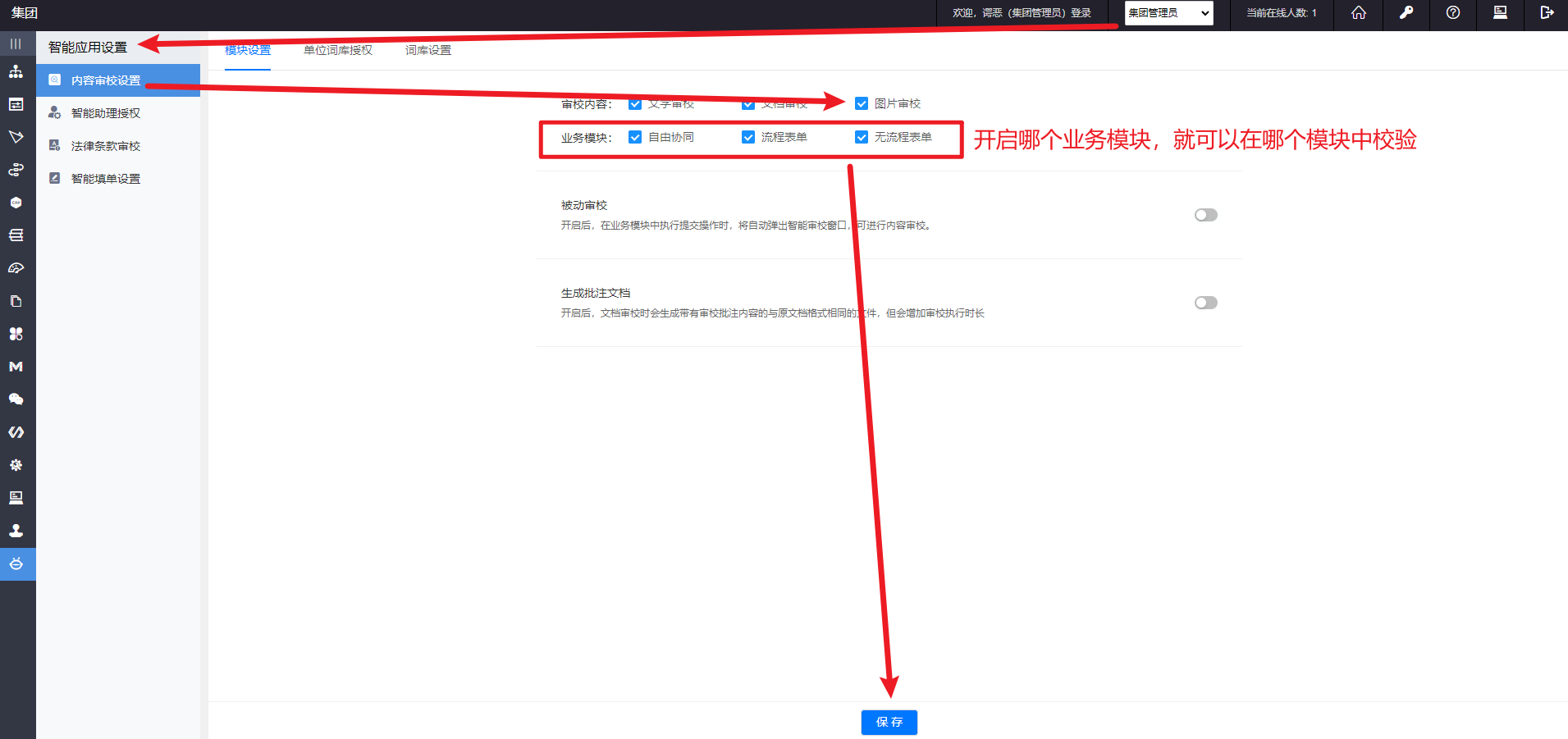Click the gear settings icon in the sidebar
Viewport: 1568px width, 739px height.
point(16,465)
